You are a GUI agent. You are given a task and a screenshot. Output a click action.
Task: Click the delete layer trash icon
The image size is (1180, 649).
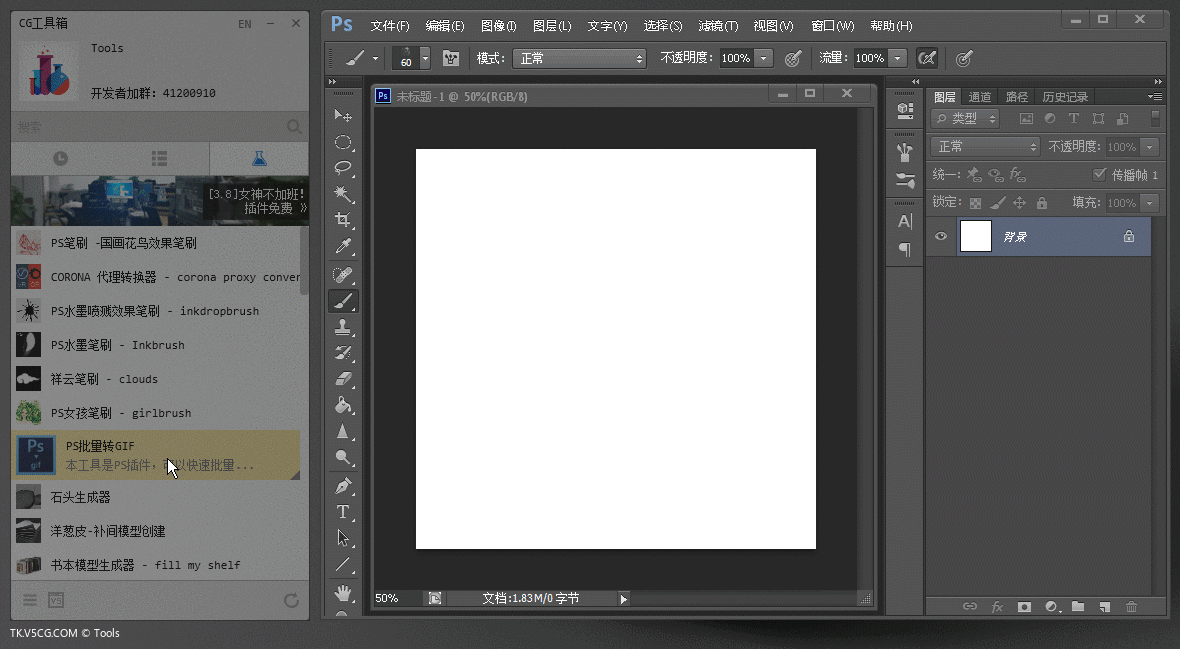tap(1131, 606)
